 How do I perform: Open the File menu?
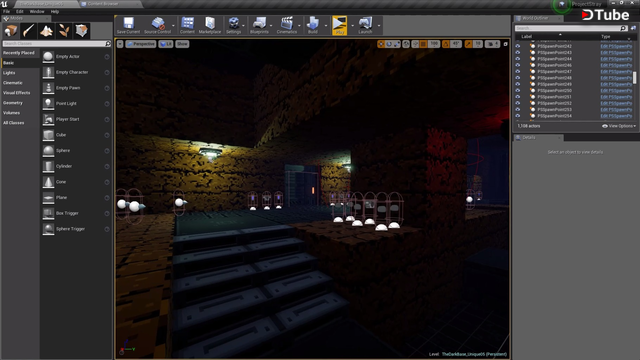7,11
